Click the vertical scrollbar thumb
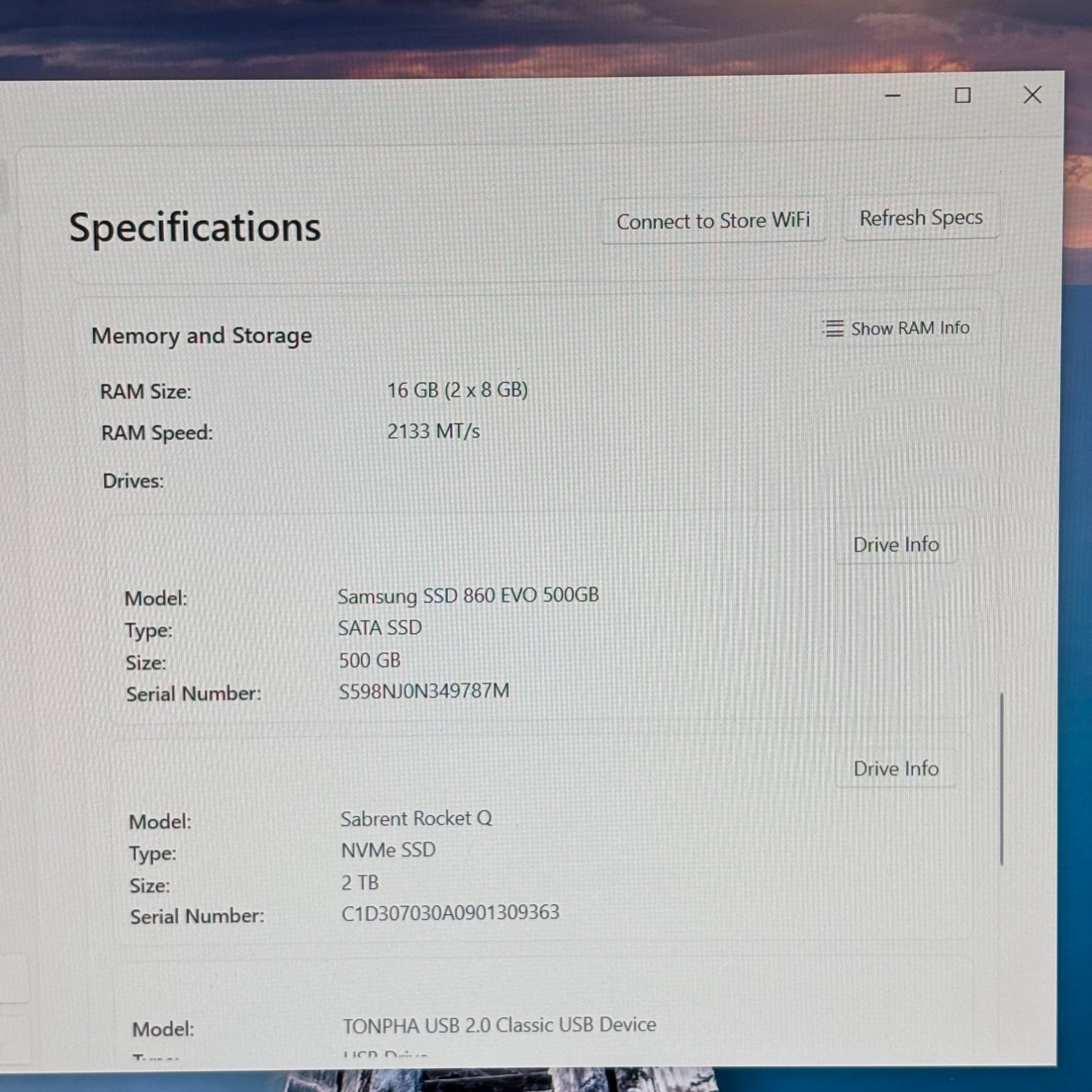Screen dimensions: 1092x1092 pyautogui.click(x=1002, y=779)
